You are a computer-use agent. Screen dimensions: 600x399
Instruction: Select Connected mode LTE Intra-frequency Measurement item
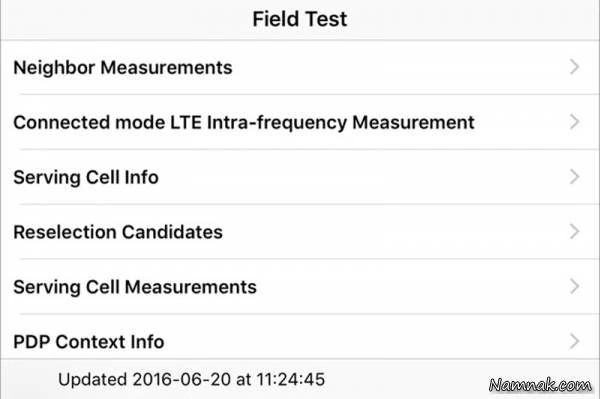tap(300, 122)
